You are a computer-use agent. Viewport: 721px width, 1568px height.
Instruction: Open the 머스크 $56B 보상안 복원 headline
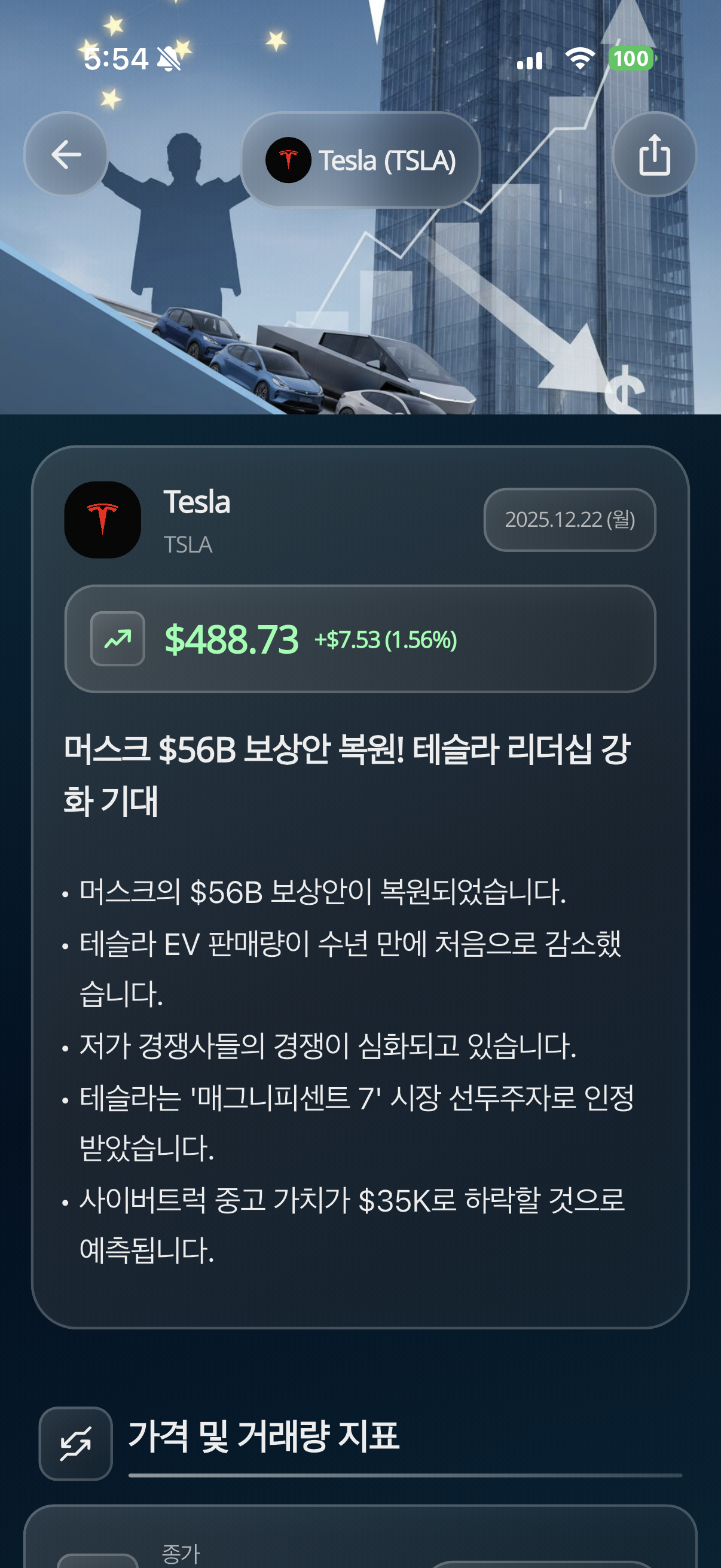347,774
